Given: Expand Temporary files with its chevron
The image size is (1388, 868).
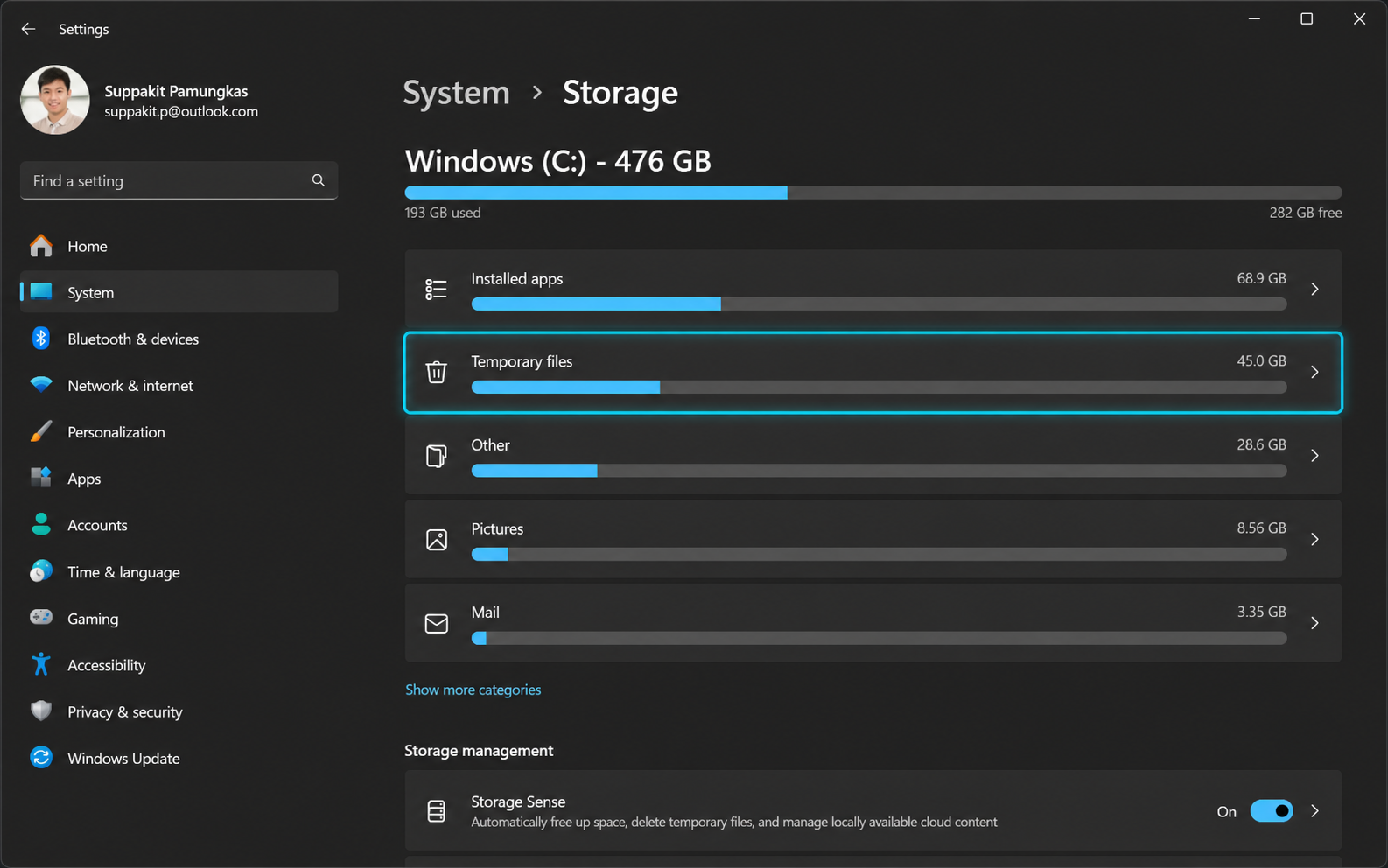Looking at the screenshot, I should tap(1314, 372).
